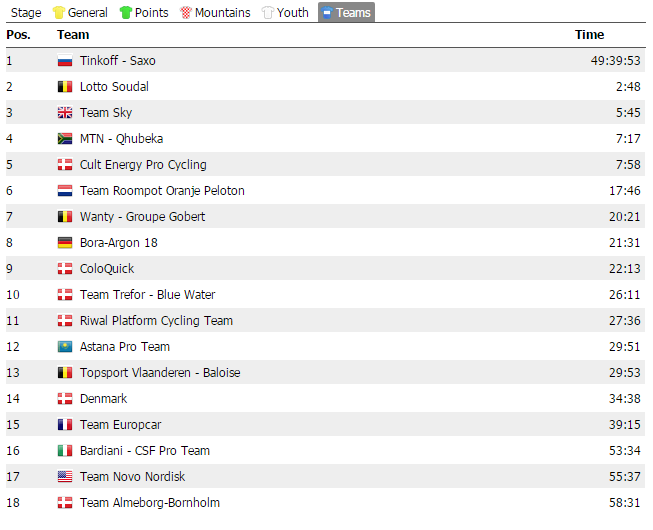Select the Teams classification tab
653x530 pixels.
tap(346, 12)
